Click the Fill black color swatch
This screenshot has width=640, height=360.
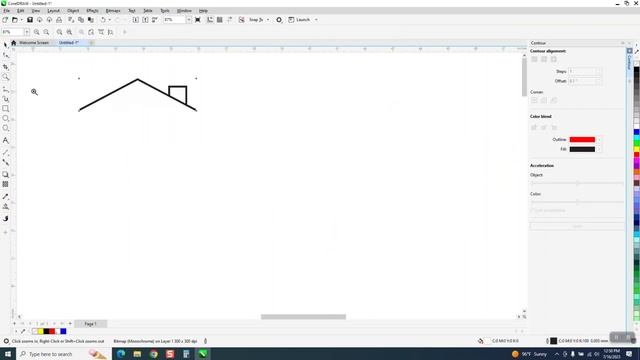click(x=582, y=149)
